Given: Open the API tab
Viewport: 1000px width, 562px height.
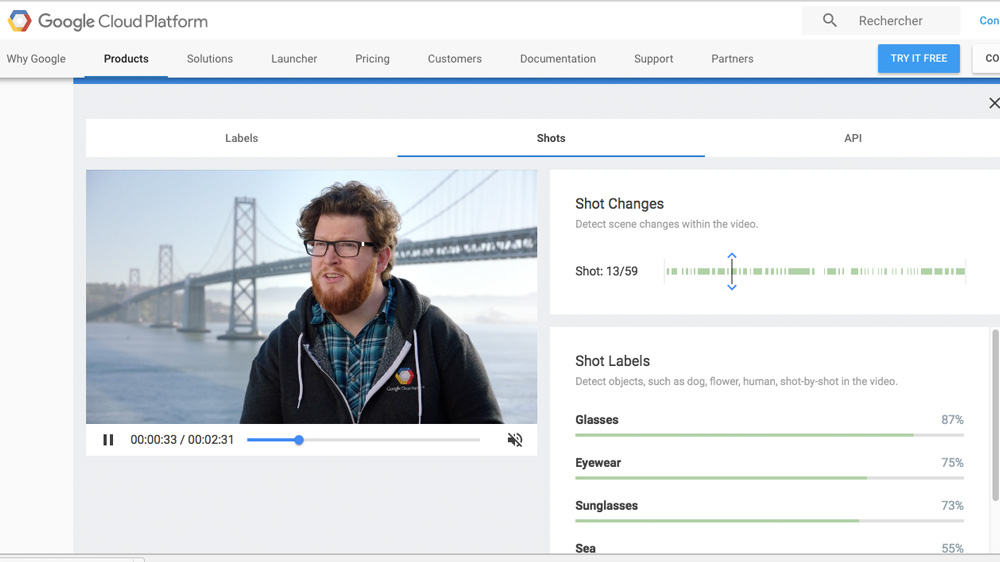Looking at the screenshot, I should [x=852, y=138].
